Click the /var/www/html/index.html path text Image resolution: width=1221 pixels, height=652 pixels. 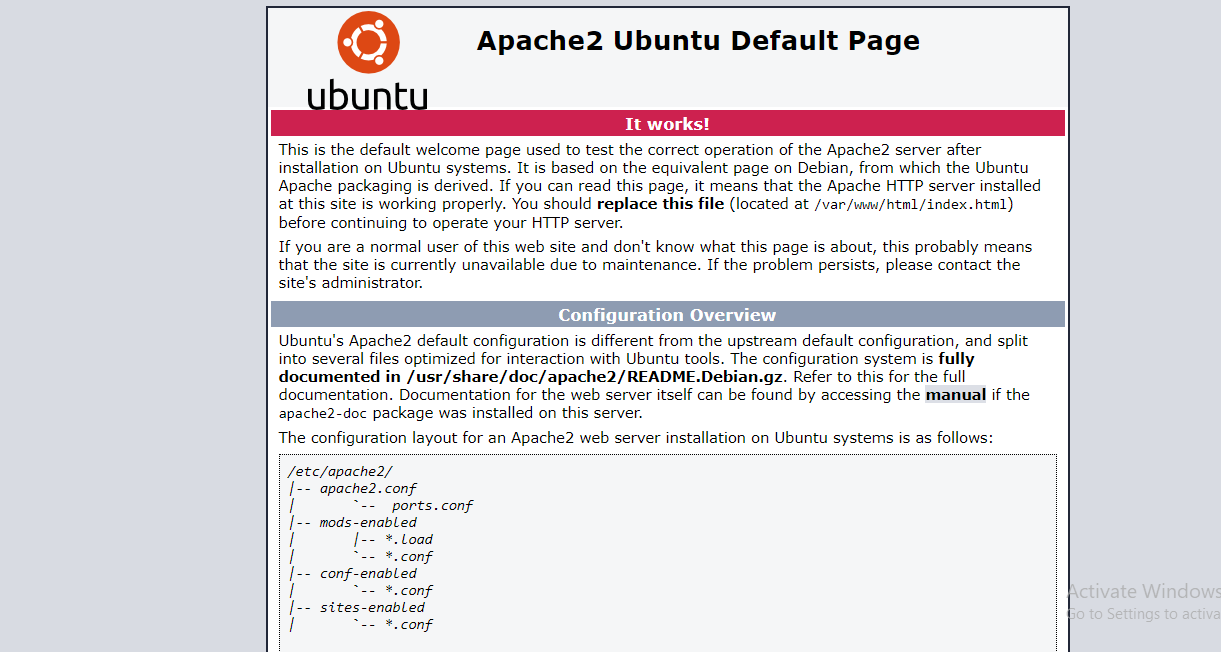click(911, 205)
